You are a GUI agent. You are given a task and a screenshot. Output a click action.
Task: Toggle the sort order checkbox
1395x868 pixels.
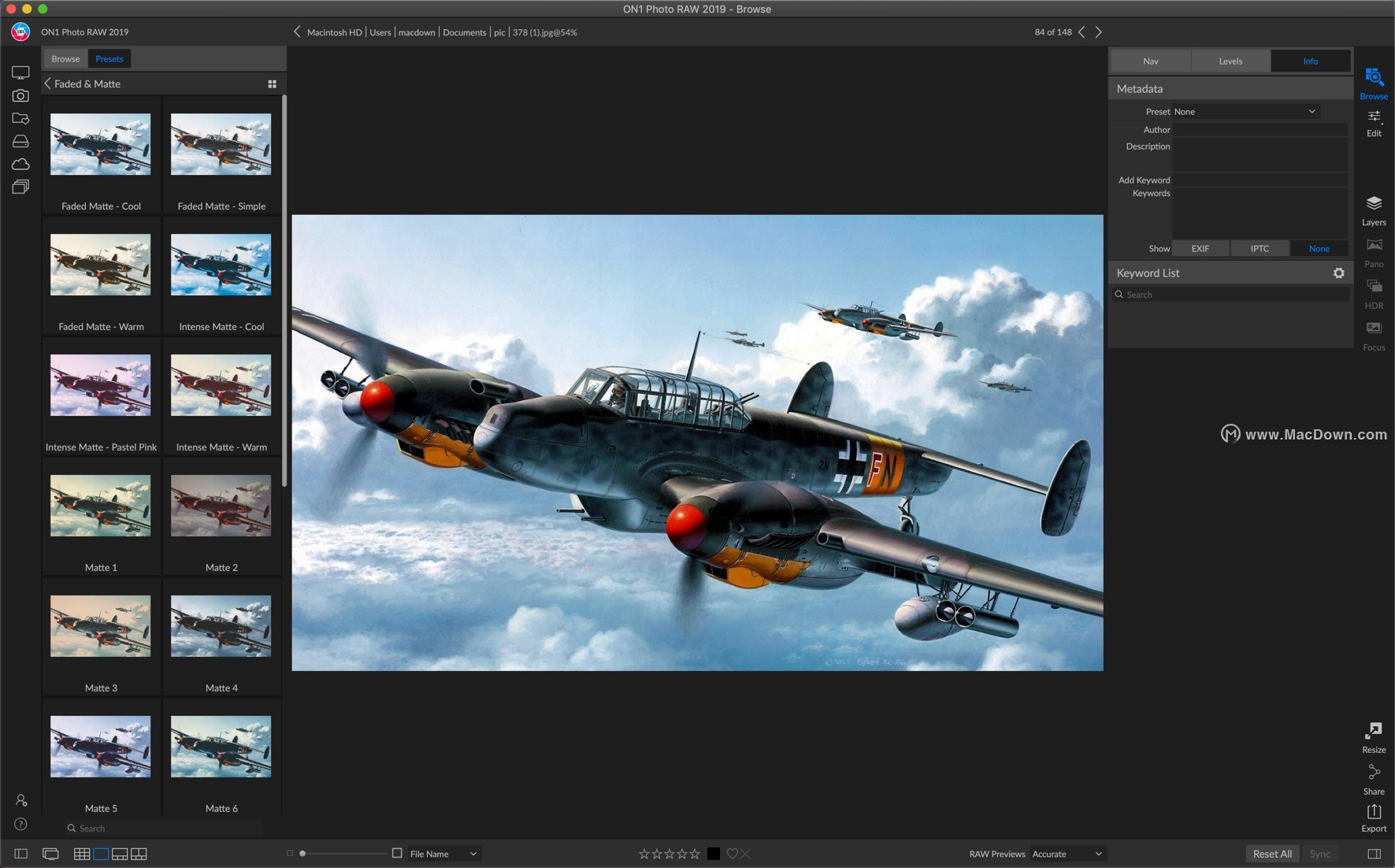click(397, 853)
